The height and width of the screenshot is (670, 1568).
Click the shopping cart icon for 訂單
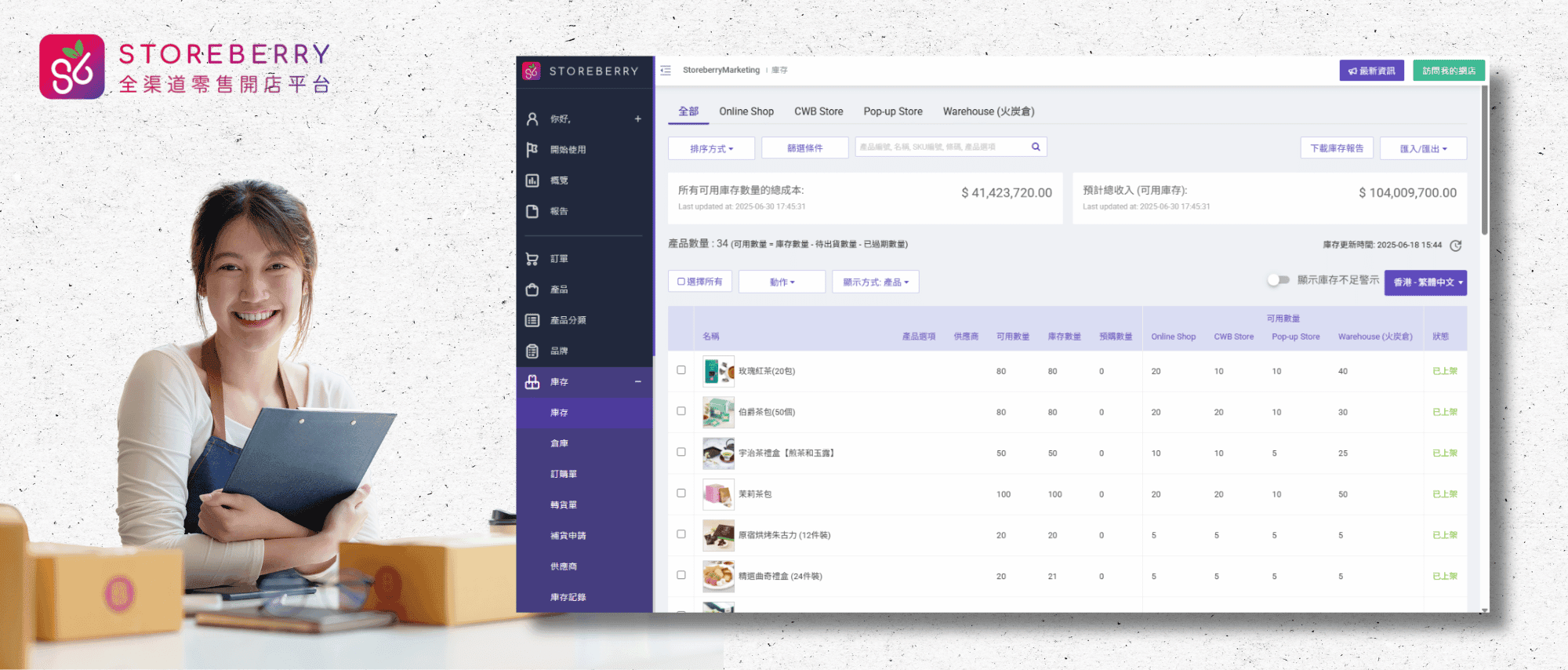(x=532, y=259)
